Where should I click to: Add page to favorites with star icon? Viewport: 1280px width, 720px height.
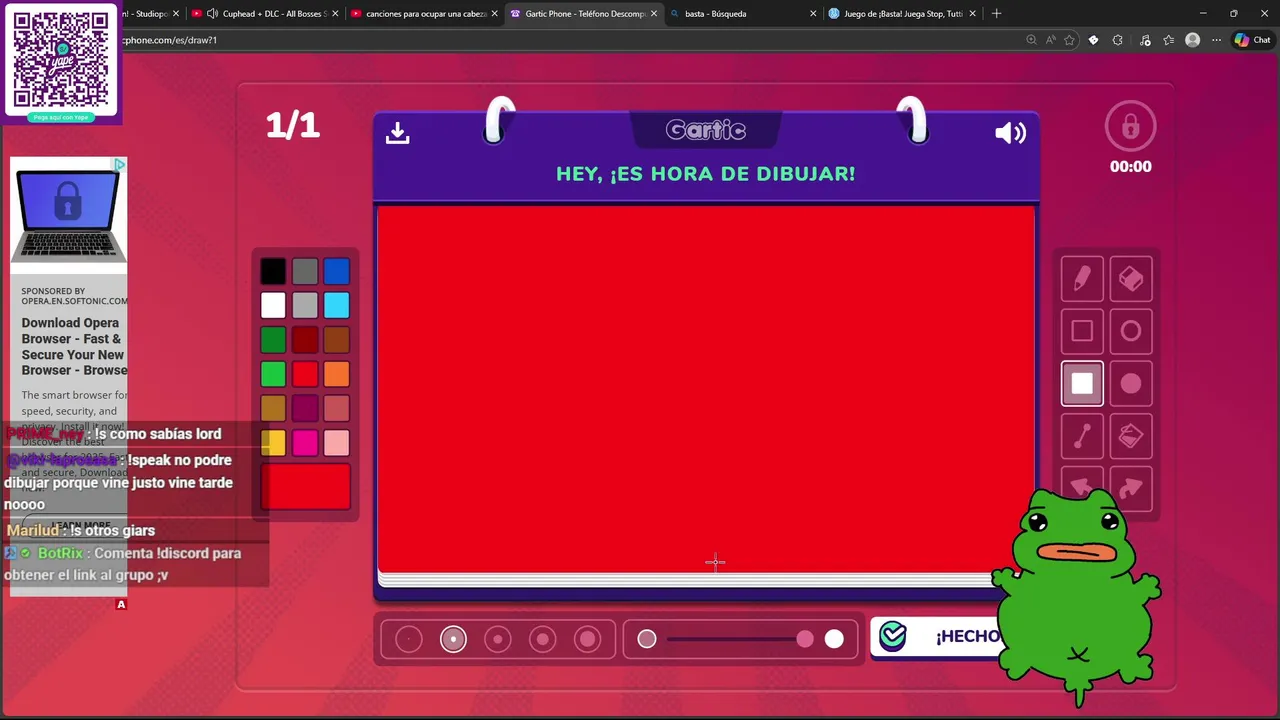tap(1069, 40)
